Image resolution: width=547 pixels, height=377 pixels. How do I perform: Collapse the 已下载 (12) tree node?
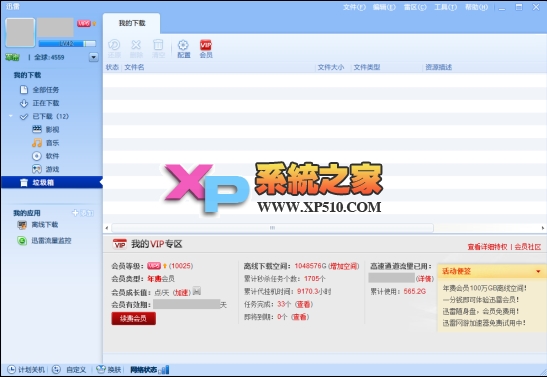(x=11, y=116)
